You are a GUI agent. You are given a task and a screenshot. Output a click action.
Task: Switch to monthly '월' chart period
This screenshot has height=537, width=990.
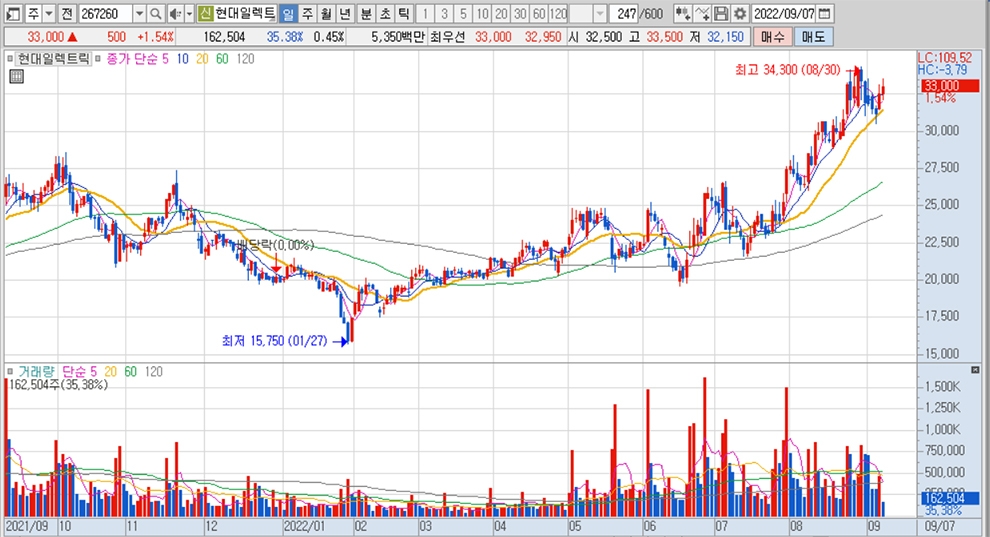[326, 13]
